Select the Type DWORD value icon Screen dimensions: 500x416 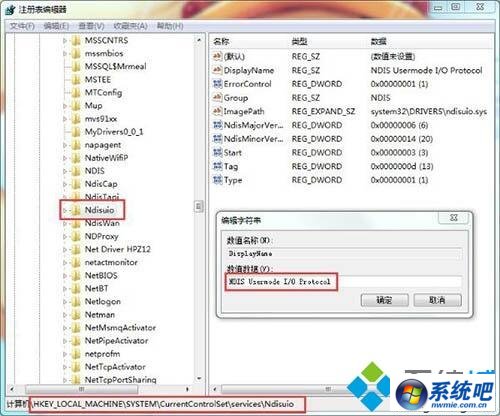click(217, 180)
